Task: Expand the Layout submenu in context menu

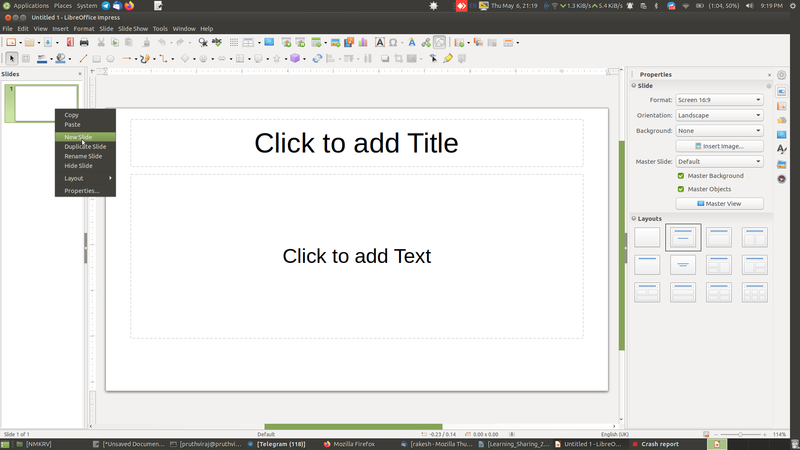Action: click(x=85, y=178)
